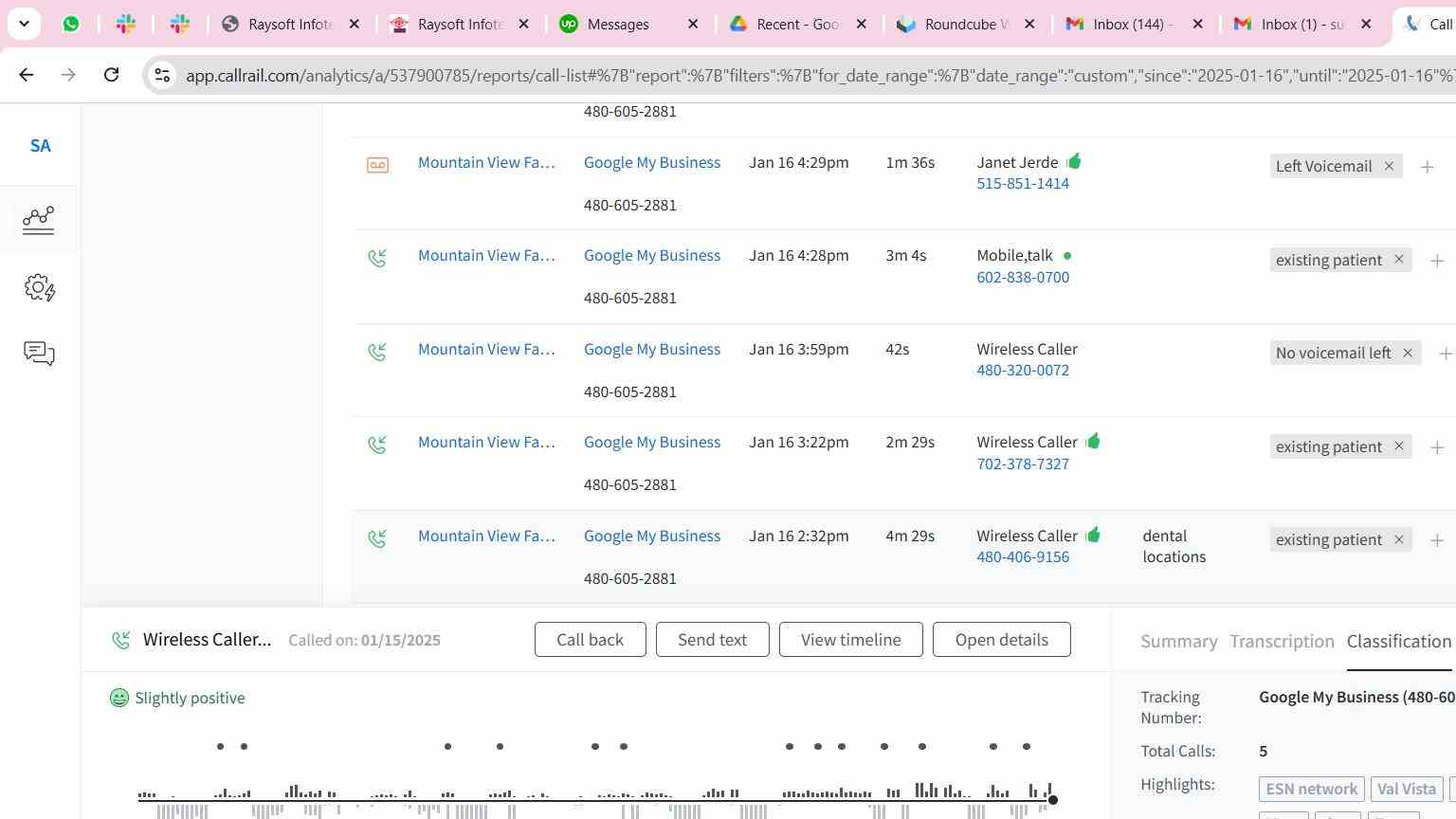Remove existing patient tag on 3:22pm call
The height and width of the screenshot is (819, 1456).
coord(1398,446)
